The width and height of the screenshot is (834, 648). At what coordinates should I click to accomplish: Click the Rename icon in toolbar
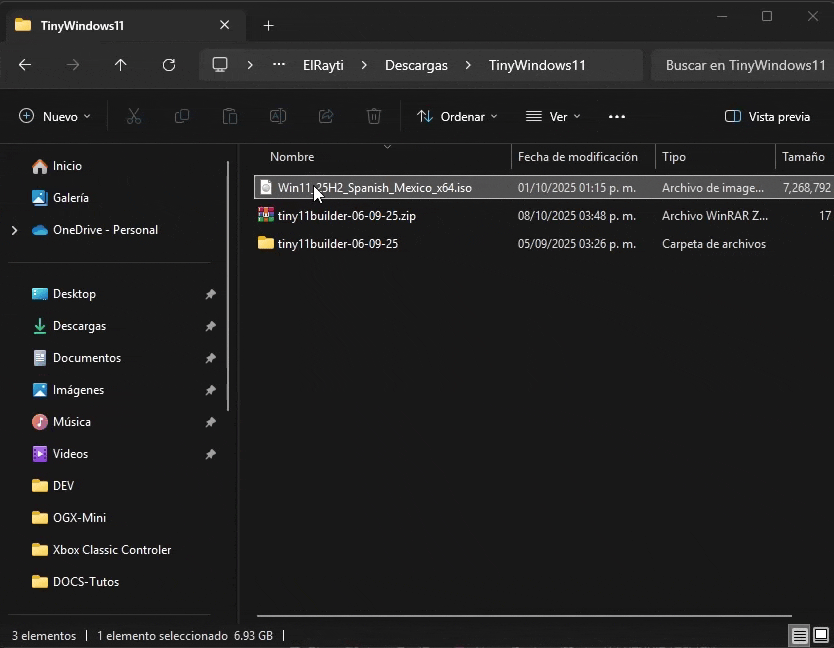[278, 117]
